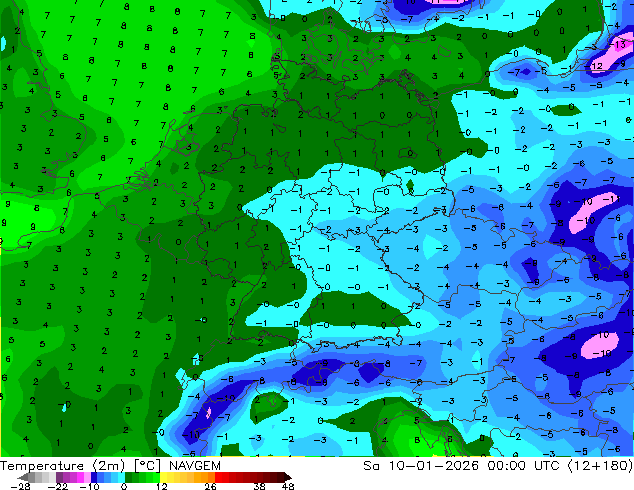
Task: Click the dark purple swatch in the legend
Action: point(59,477)
